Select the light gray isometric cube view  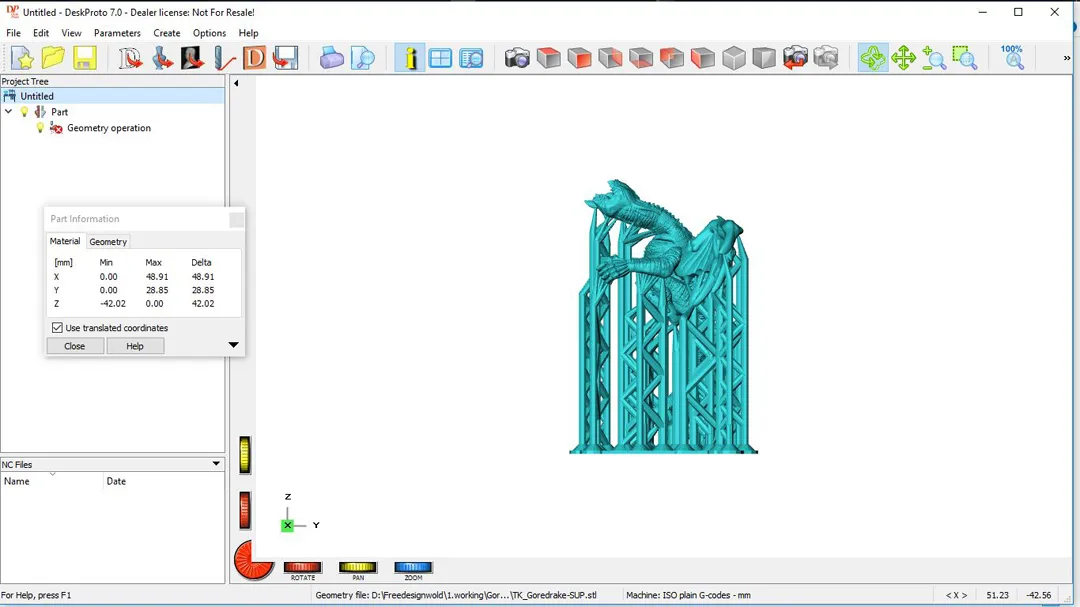(734, 58)
